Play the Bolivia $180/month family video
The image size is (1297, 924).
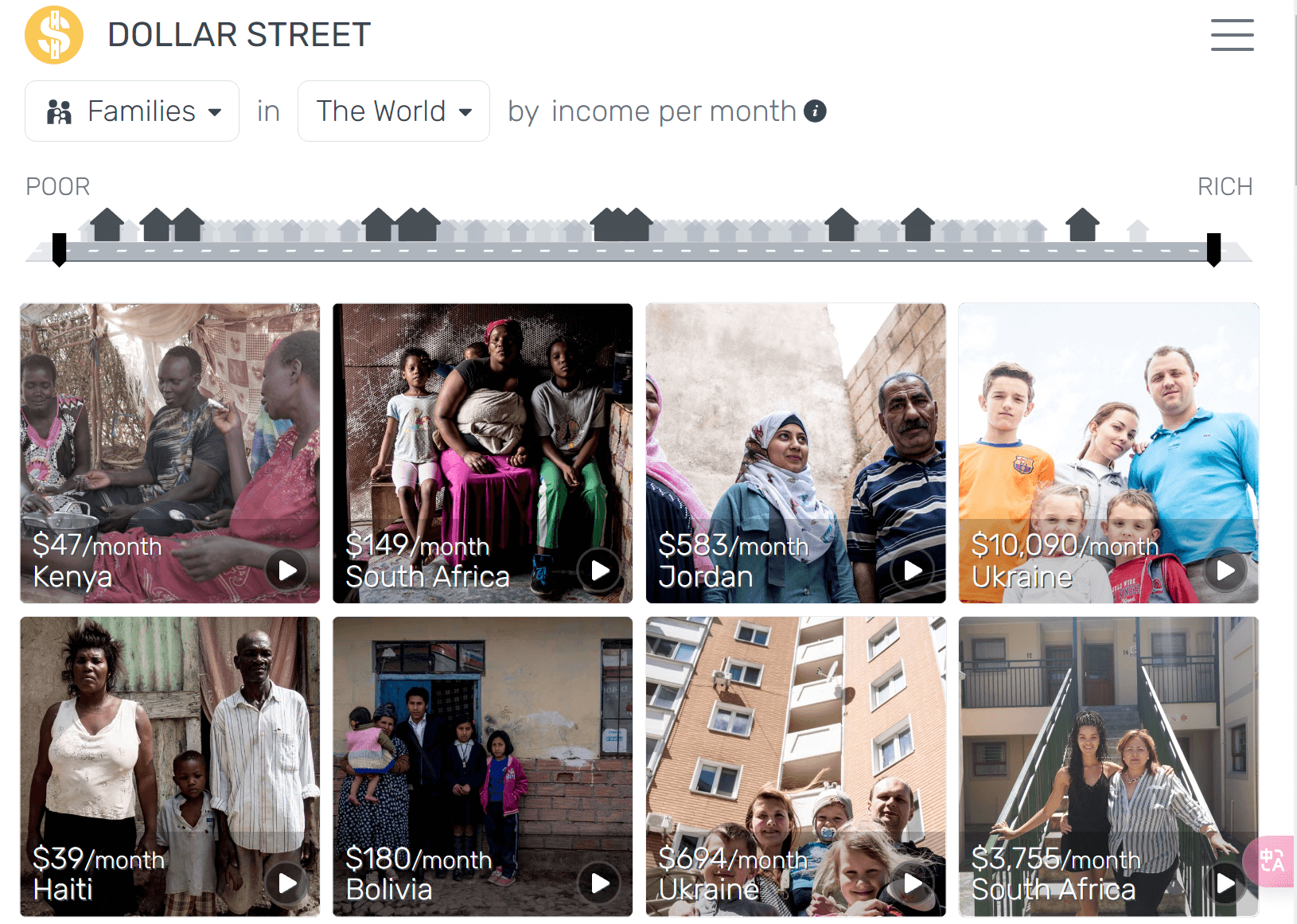600,883
